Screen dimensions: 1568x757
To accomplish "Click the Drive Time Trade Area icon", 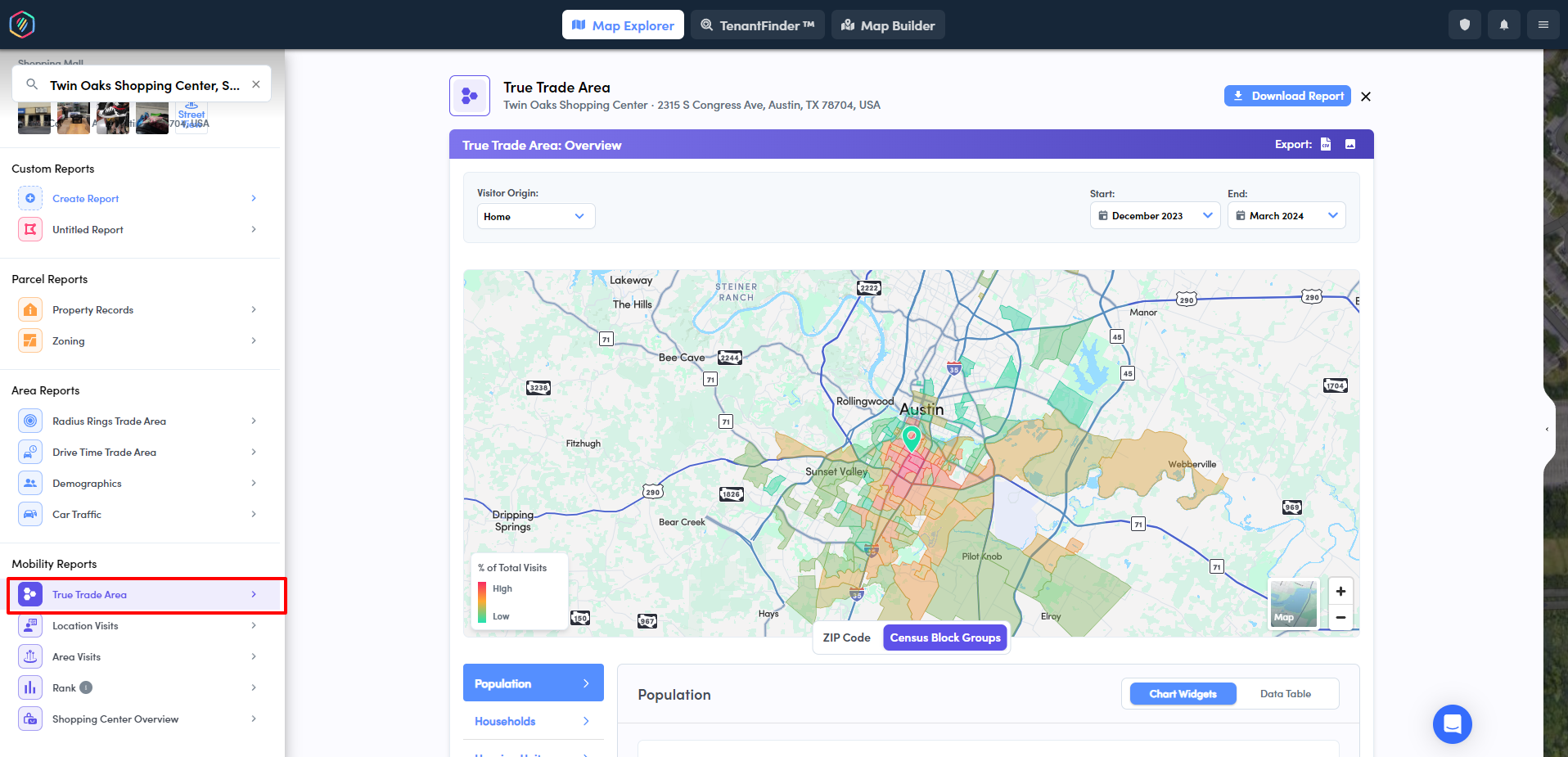I will pos(30,452).
